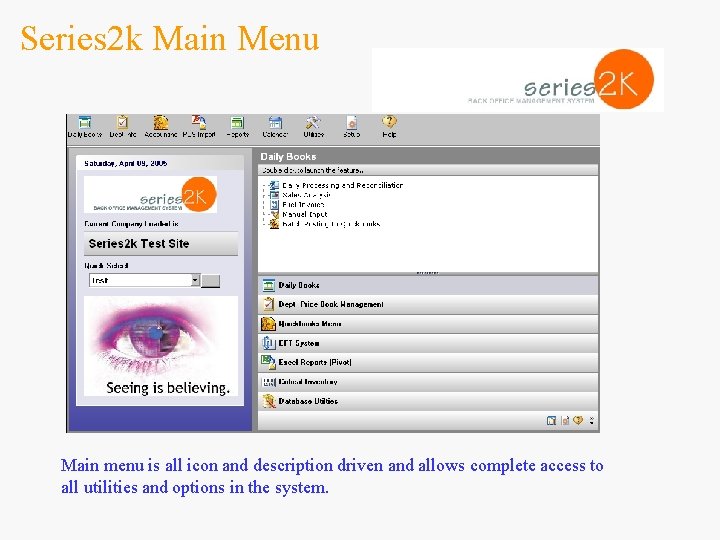720x540 pixels.
Task: Click the gray button beside Quick Select
Action: click(211, 281)
